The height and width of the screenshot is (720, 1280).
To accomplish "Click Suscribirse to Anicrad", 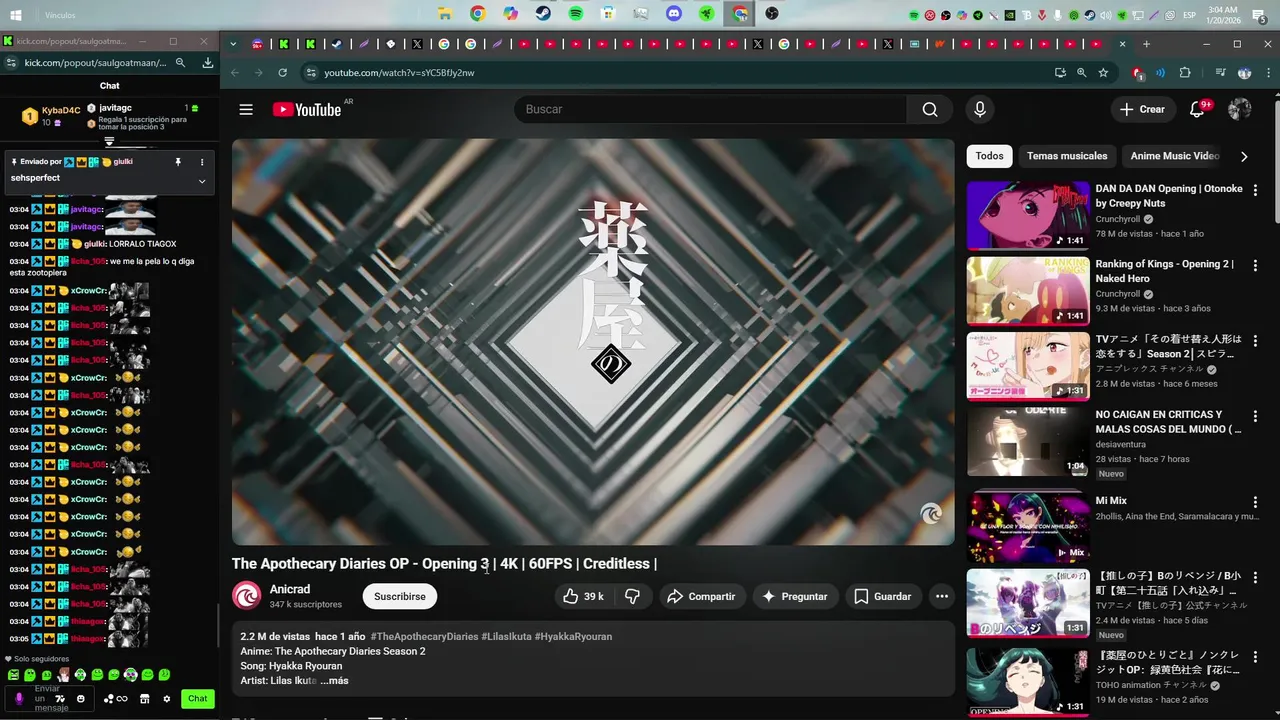I will tap(400, 596).
